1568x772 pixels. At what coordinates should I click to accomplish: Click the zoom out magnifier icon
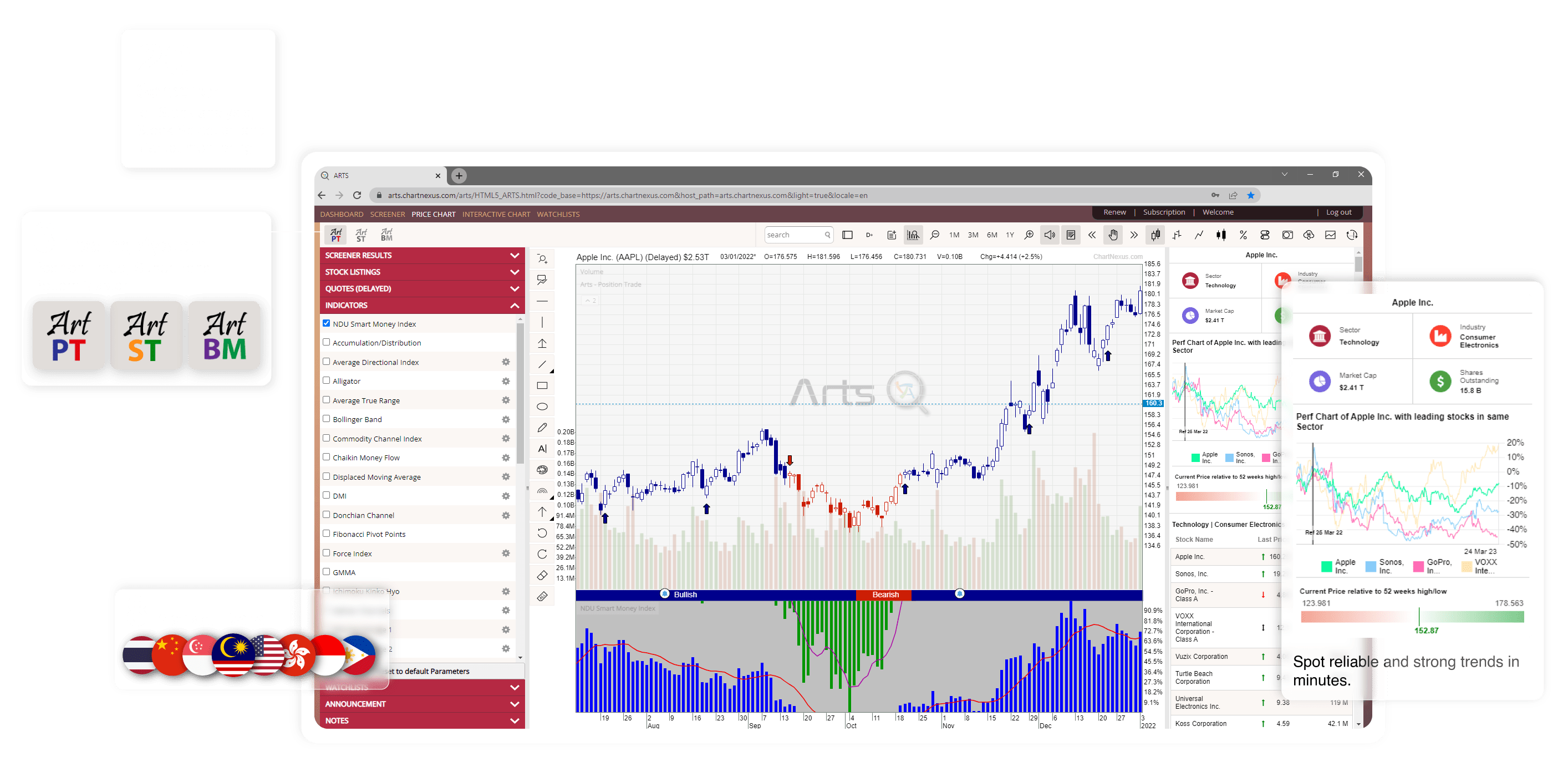coord(934,235)
